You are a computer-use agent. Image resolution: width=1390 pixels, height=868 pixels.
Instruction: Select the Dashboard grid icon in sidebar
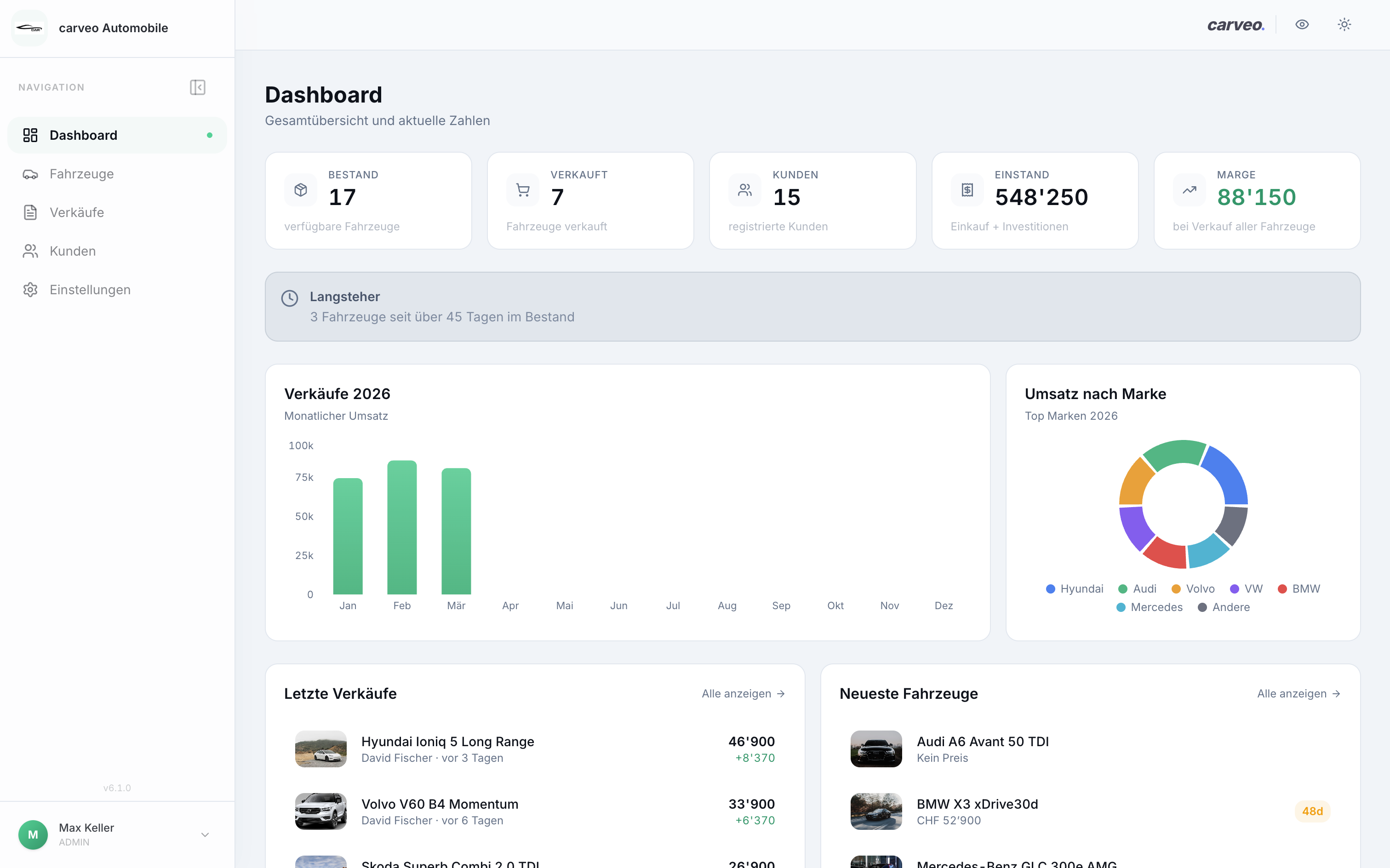pyautogui.click(x=30, y=135)
